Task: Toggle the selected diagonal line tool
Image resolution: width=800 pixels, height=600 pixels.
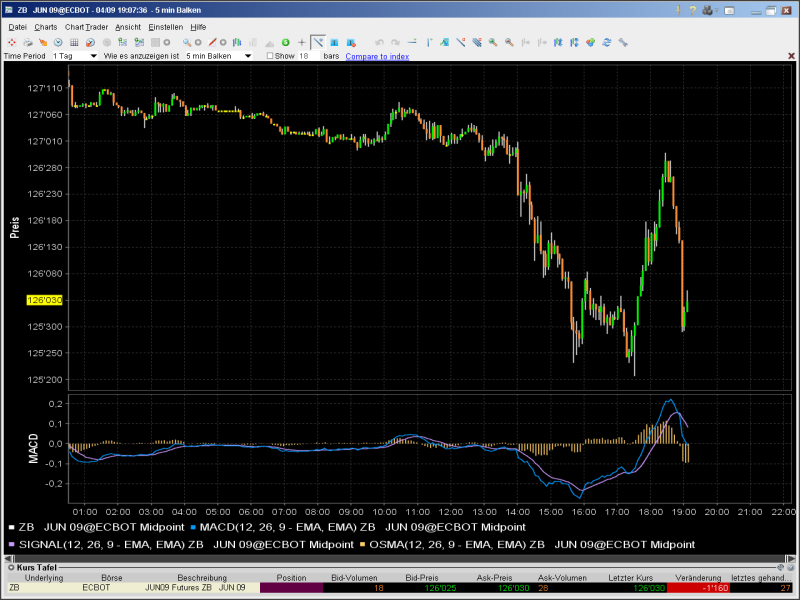Action: point(318,42)
